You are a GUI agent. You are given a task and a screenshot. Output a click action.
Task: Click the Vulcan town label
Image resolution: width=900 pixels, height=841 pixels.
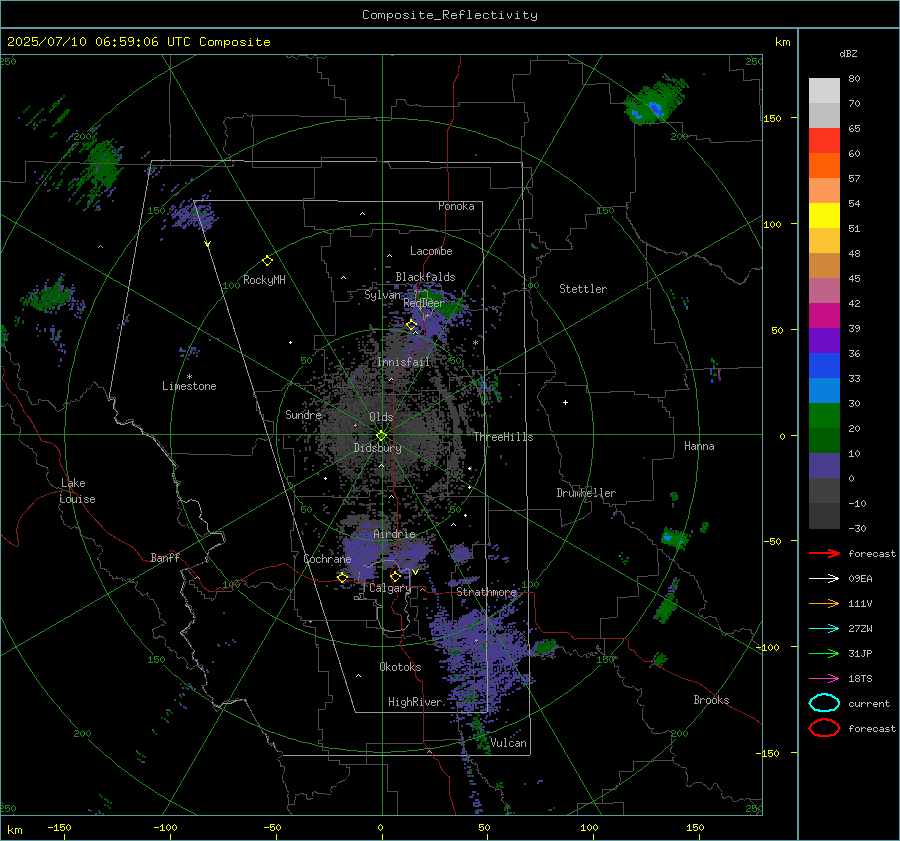click(508, 743)
